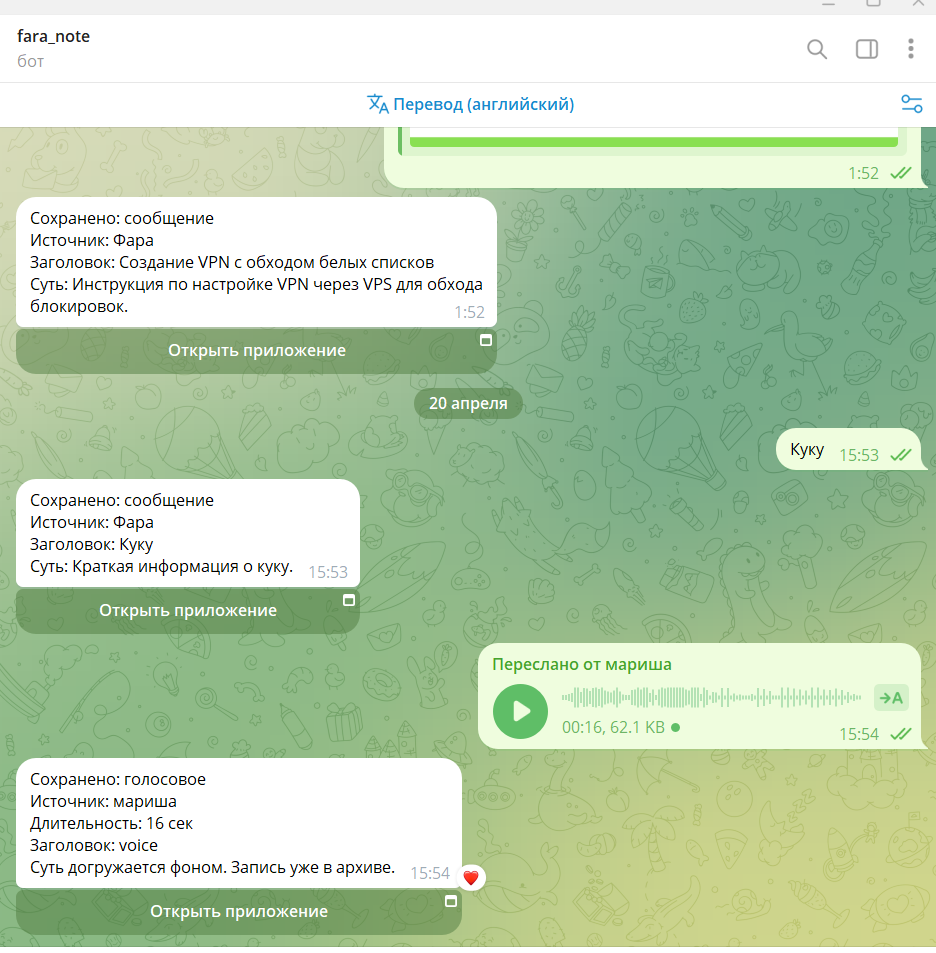Toggle the side panel icon in header
Viewport: 936px width, 953px height.
[867, 49]
